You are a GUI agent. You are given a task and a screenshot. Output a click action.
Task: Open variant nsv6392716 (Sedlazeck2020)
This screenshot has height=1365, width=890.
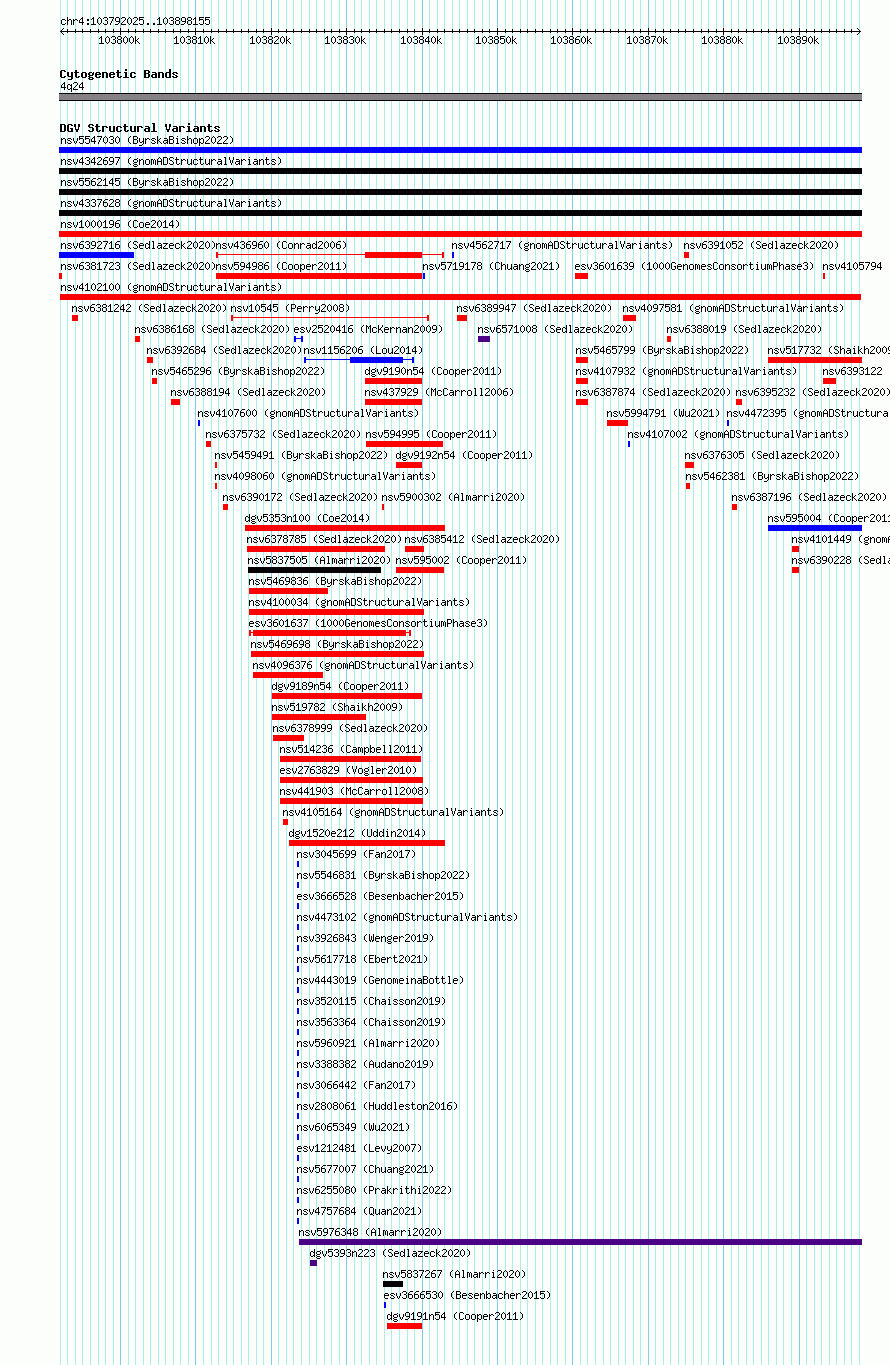pos(137,245)
